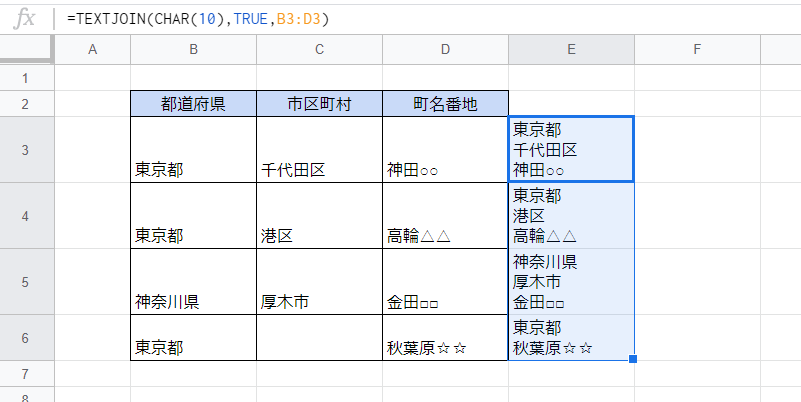Select row 3 header
The height and width of the screenshot is (402, 801).
click(x=26, y=150)
